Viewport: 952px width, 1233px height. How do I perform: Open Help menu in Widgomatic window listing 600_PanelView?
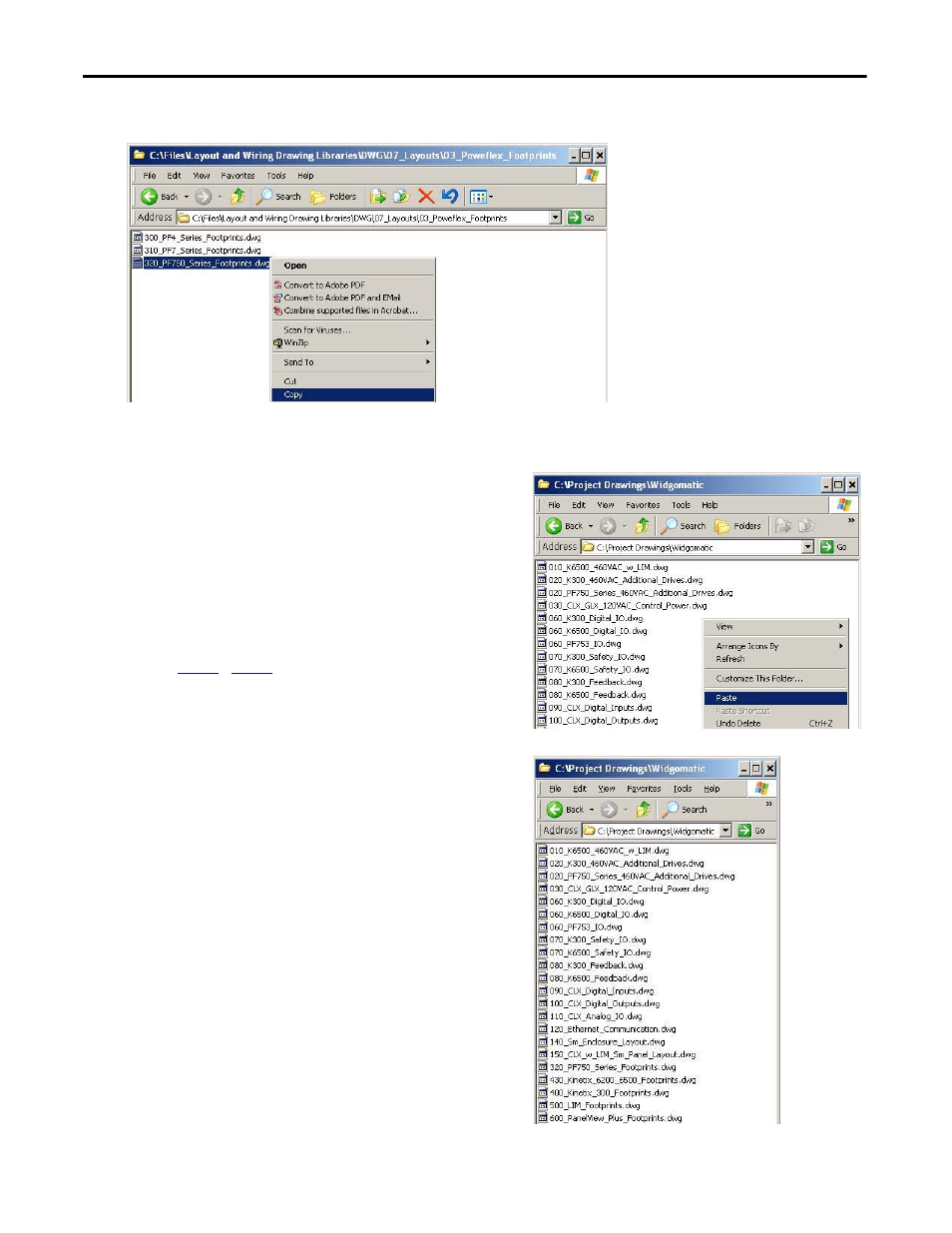pos(712,789)
